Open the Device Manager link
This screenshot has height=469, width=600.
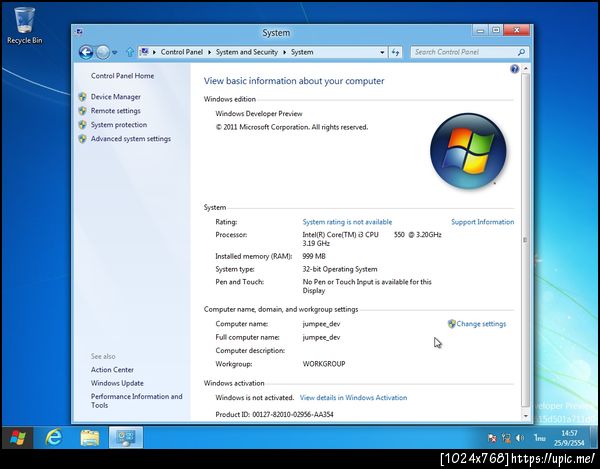pos(116,97)
